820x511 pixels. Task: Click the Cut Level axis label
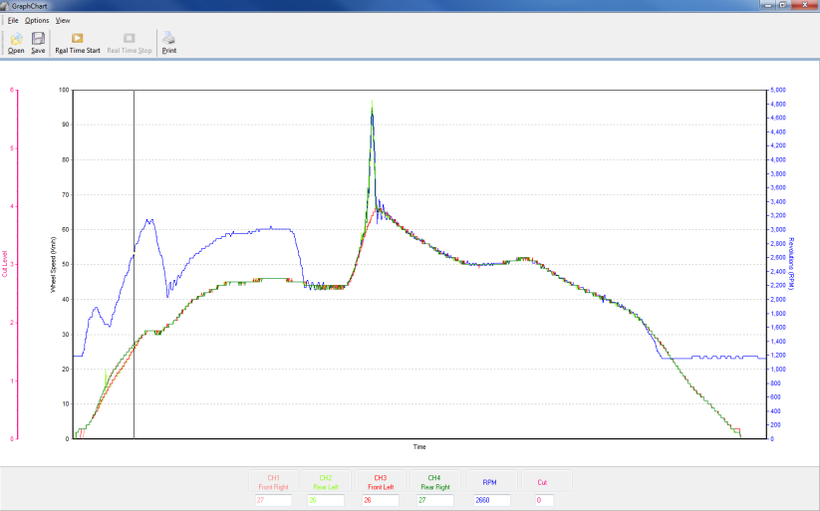point(5,264)
